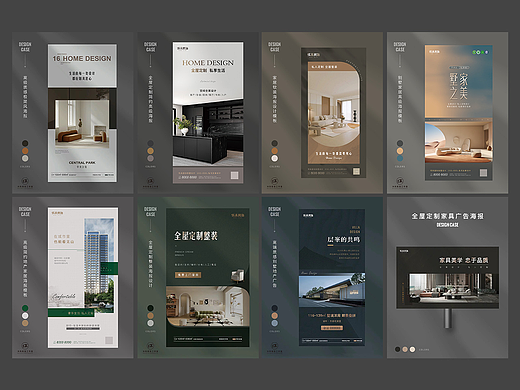Open the "16 HOME DESIGN" poster
The width and height of the screenshot is (520, 390).
tap(82, 113)
